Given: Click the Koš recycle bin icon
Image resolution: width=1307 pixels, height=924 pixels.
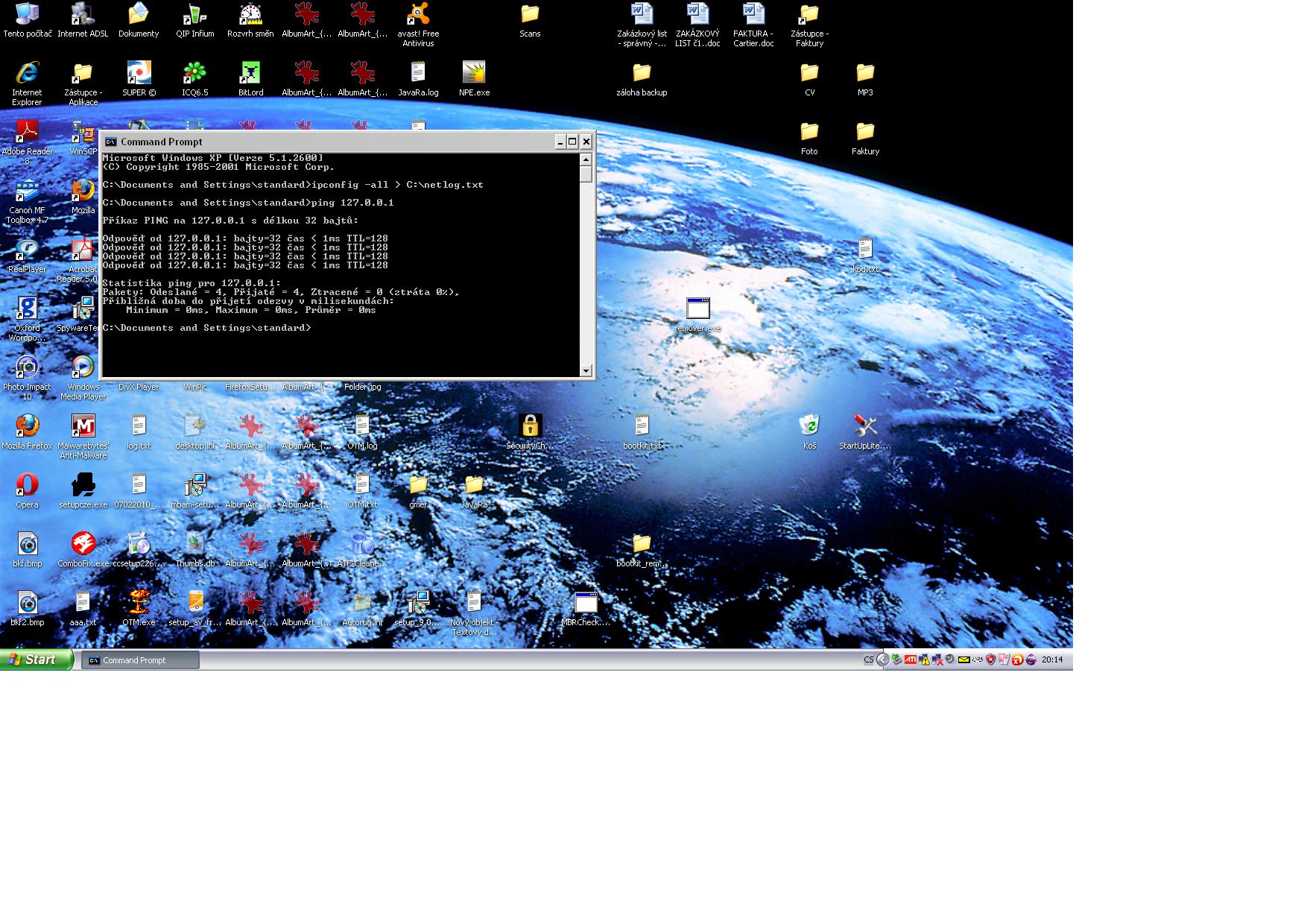Looking at the screenshot, I should point(809,426).
